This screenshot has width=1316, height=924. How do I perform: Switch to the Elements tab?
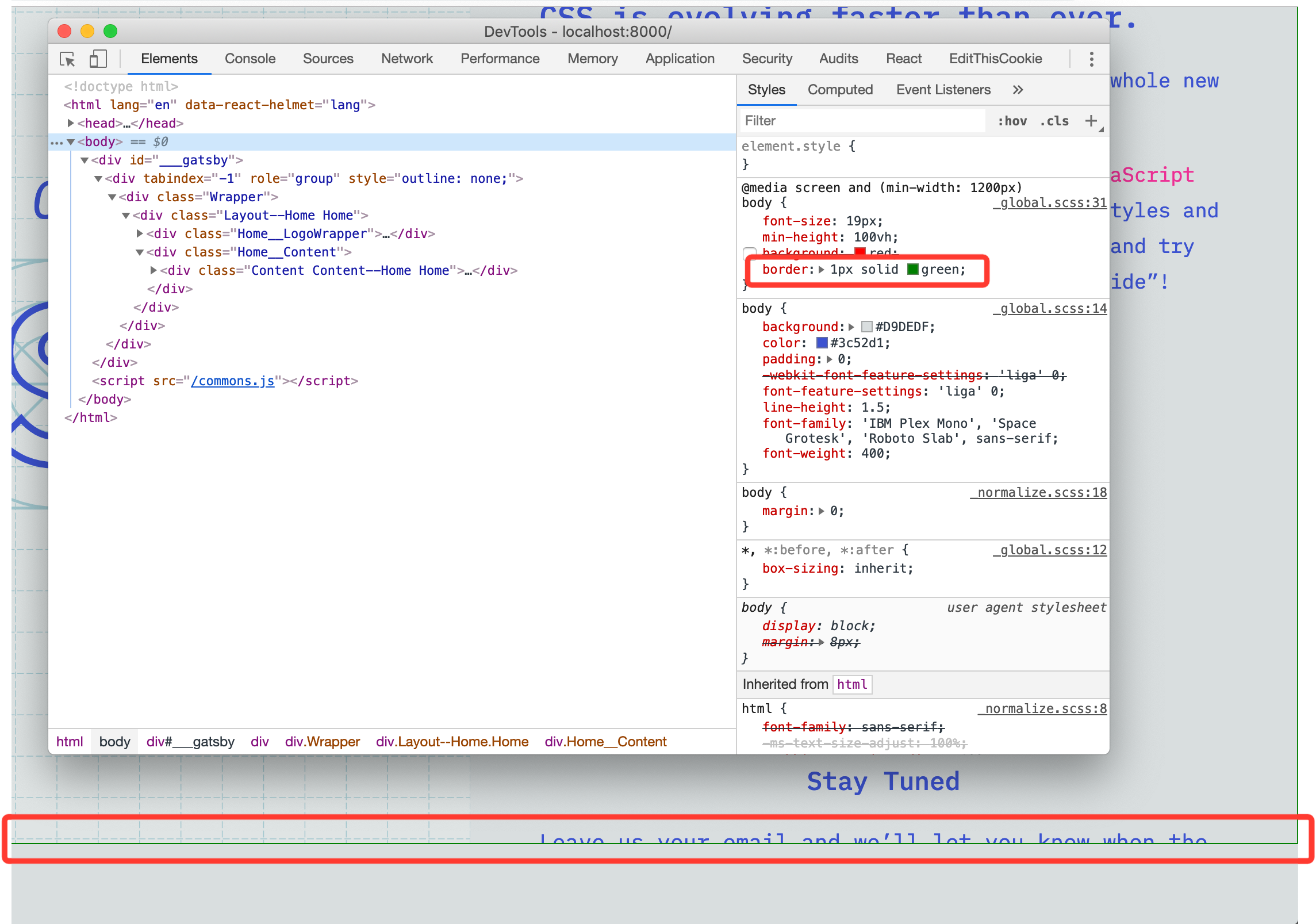coord(169,59)
